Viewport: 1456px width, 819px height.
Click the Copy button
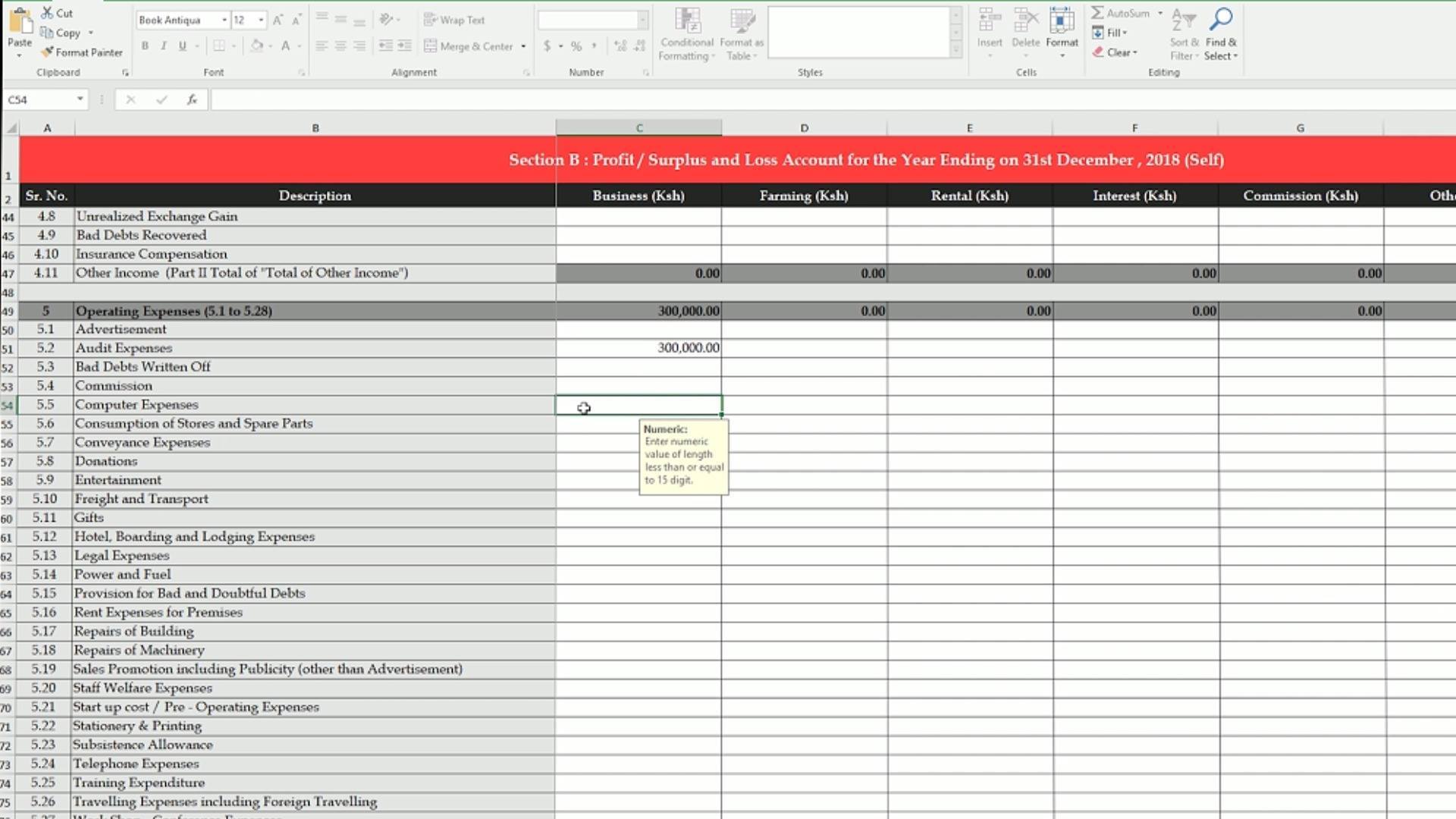(x=61, y=33)
